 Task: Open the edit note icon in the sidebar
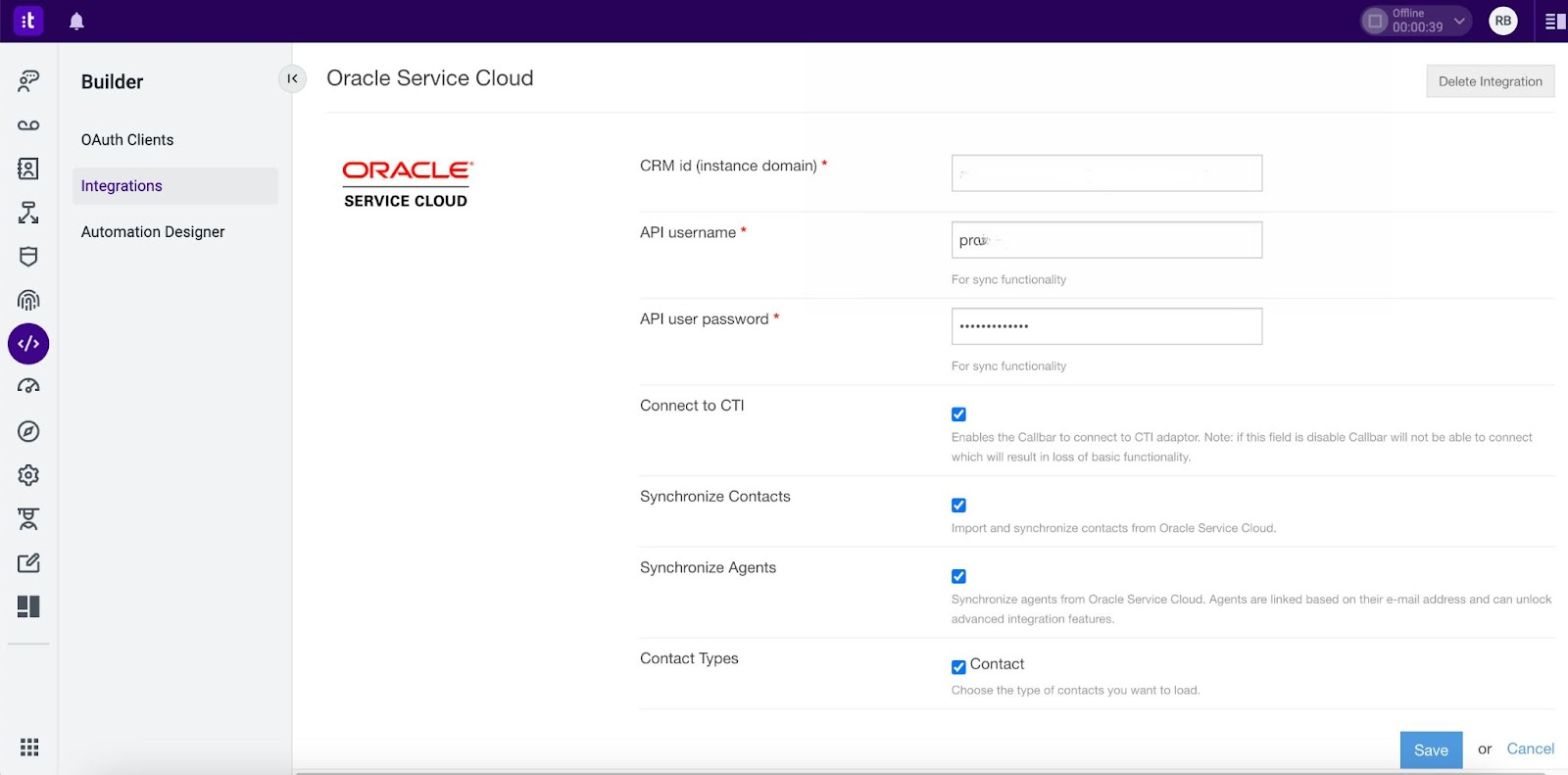28,563
